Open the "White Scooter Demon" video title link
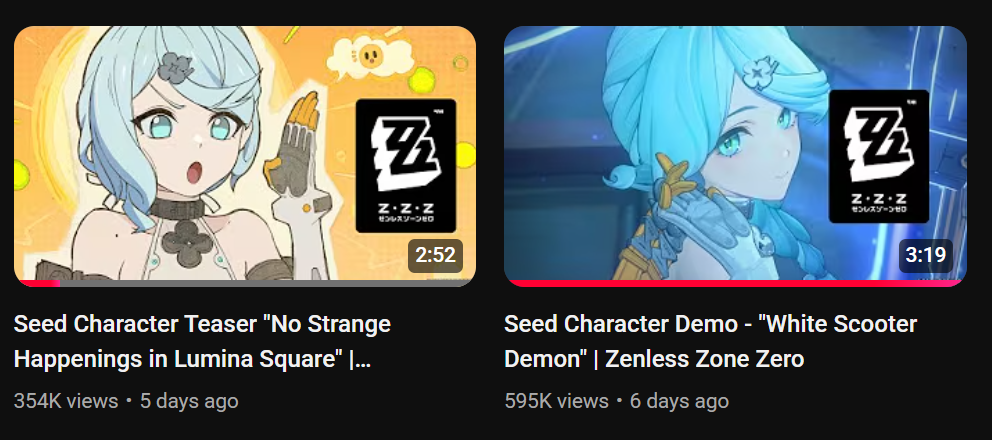Screen dimensions: 992x440 pyautogui.click(x=710, y=341)
